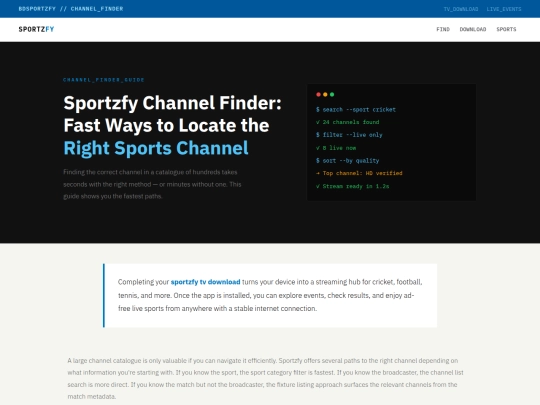This screenshot has width=540, height=405.
Task: Select the DOWNLOAD menu item
Action: 473,29
